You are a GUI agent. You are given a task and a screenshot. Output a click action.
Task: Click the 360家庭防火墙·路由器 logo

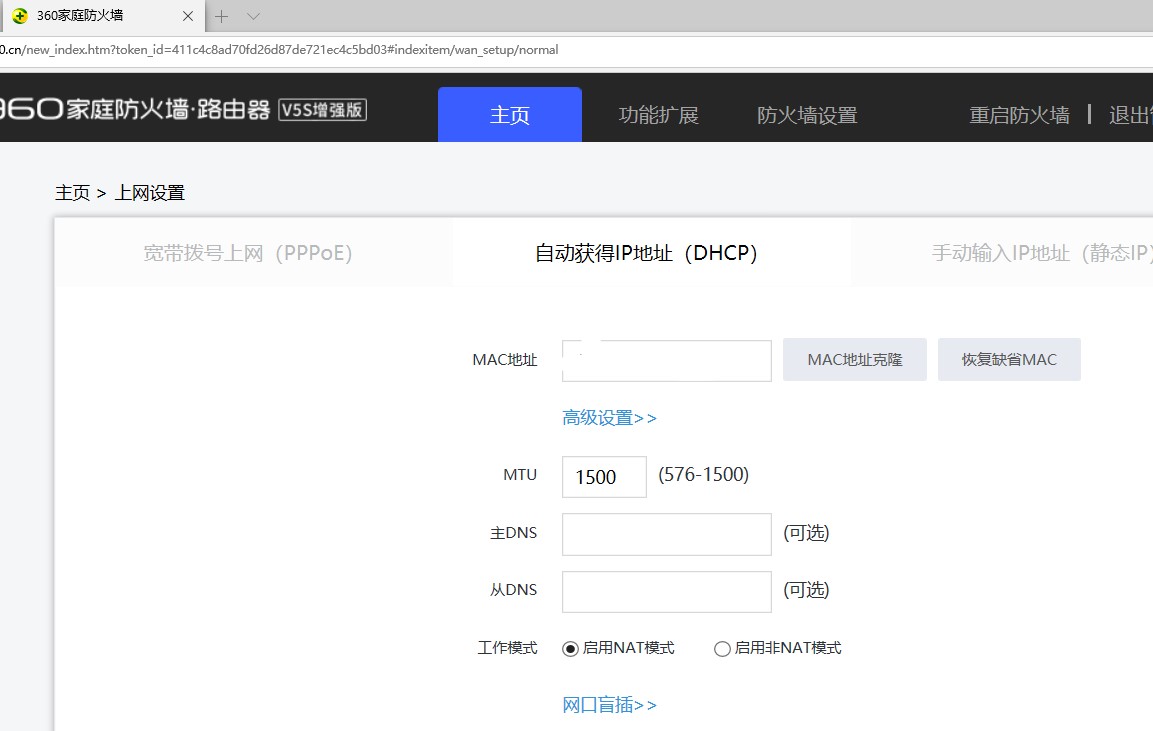point(135,110)
